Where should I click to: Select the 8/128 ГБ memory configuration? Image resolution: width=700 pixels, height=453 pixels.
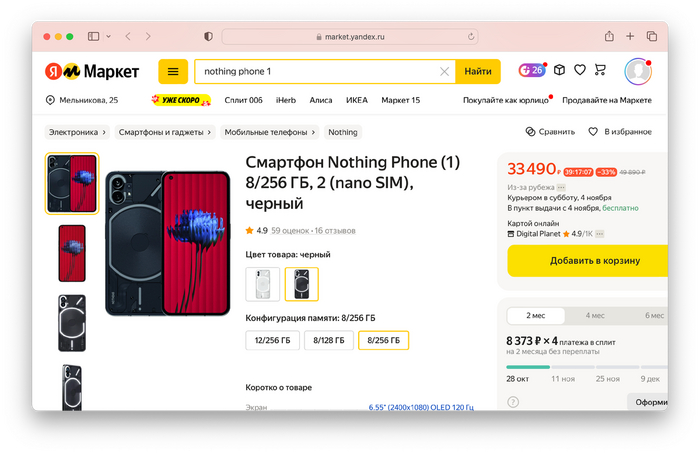click(x=327, y=340)
